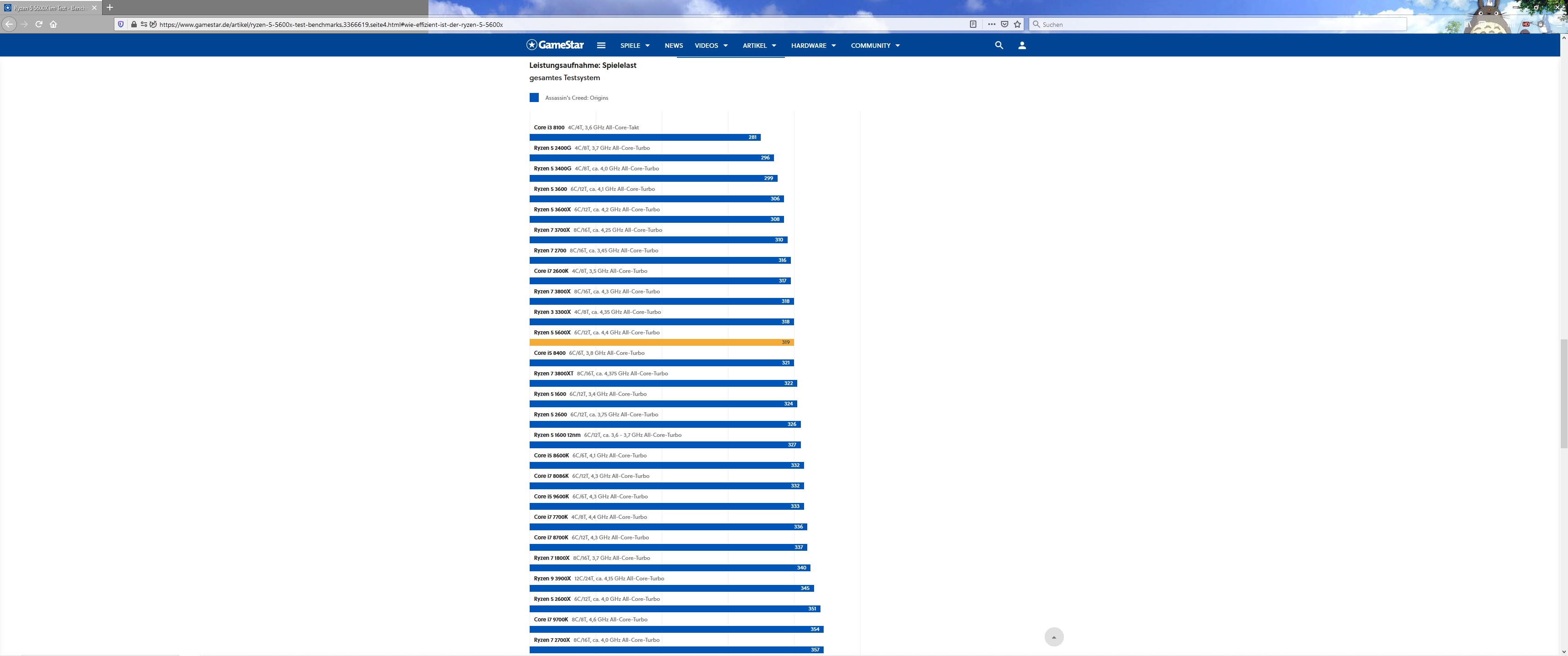Bookmark page with the star icon
The height and width of the screenshot is (656, 1568).
tap(1017, 24)
